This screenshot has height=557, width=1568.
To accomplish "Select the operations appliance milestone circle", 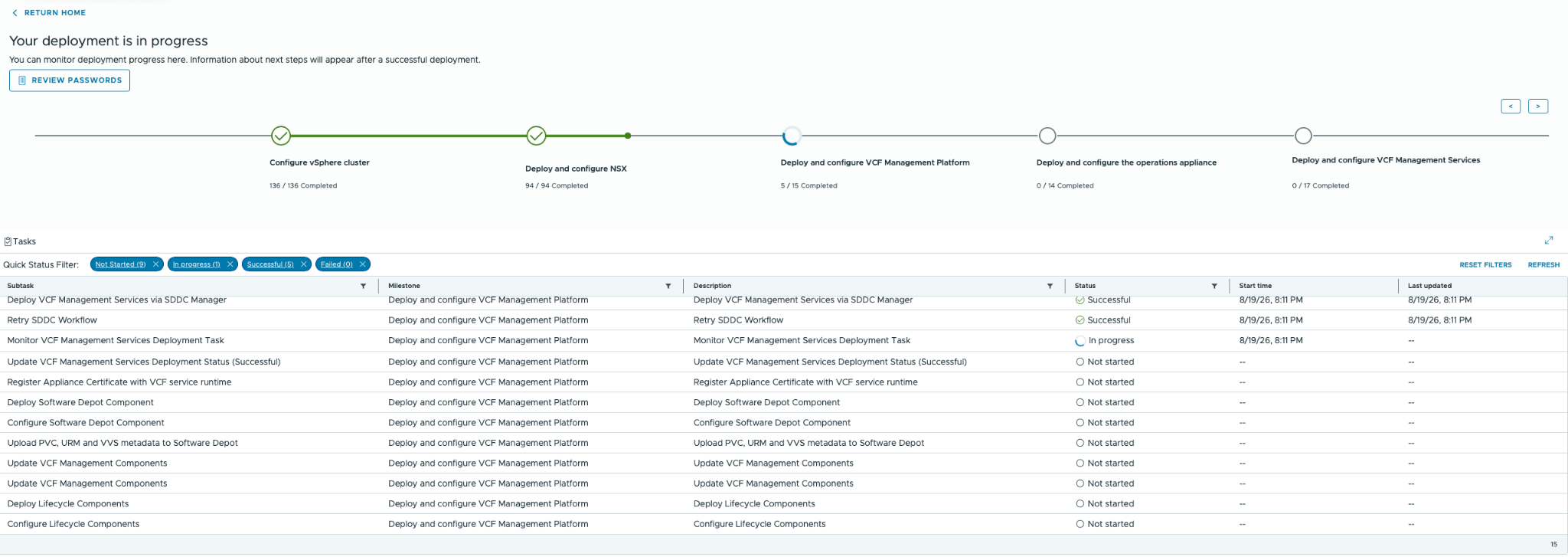I will (1047, 136).
